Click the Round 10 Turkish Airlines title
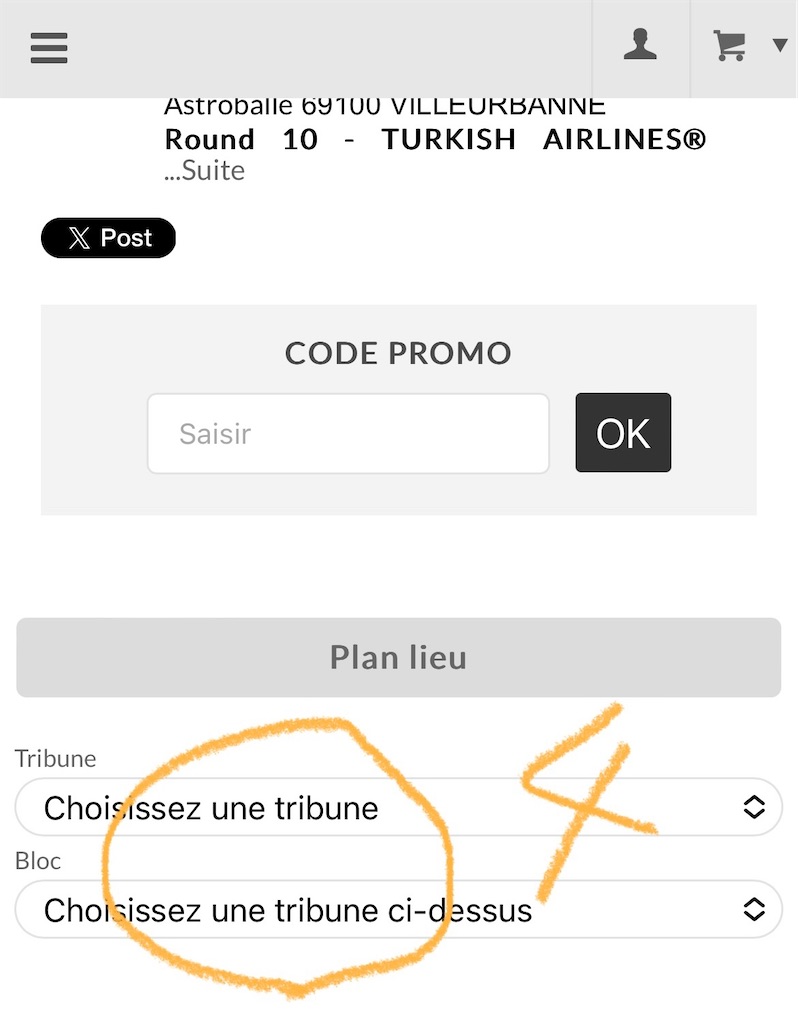This screenshot has width=798, height=1024. (x=435, y=139)
